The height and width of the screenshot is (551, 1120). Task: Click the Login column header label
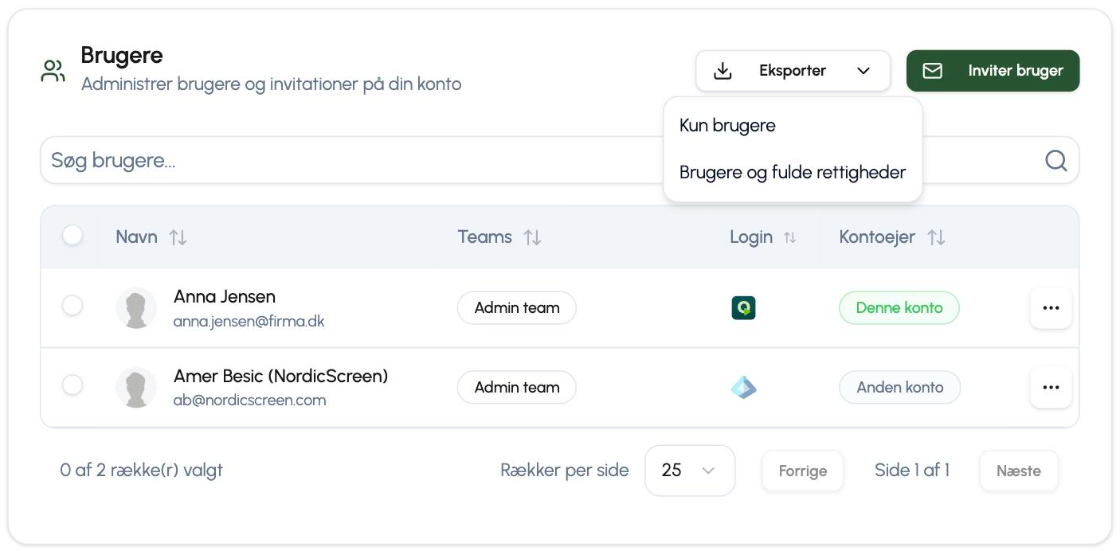(751, 237)
